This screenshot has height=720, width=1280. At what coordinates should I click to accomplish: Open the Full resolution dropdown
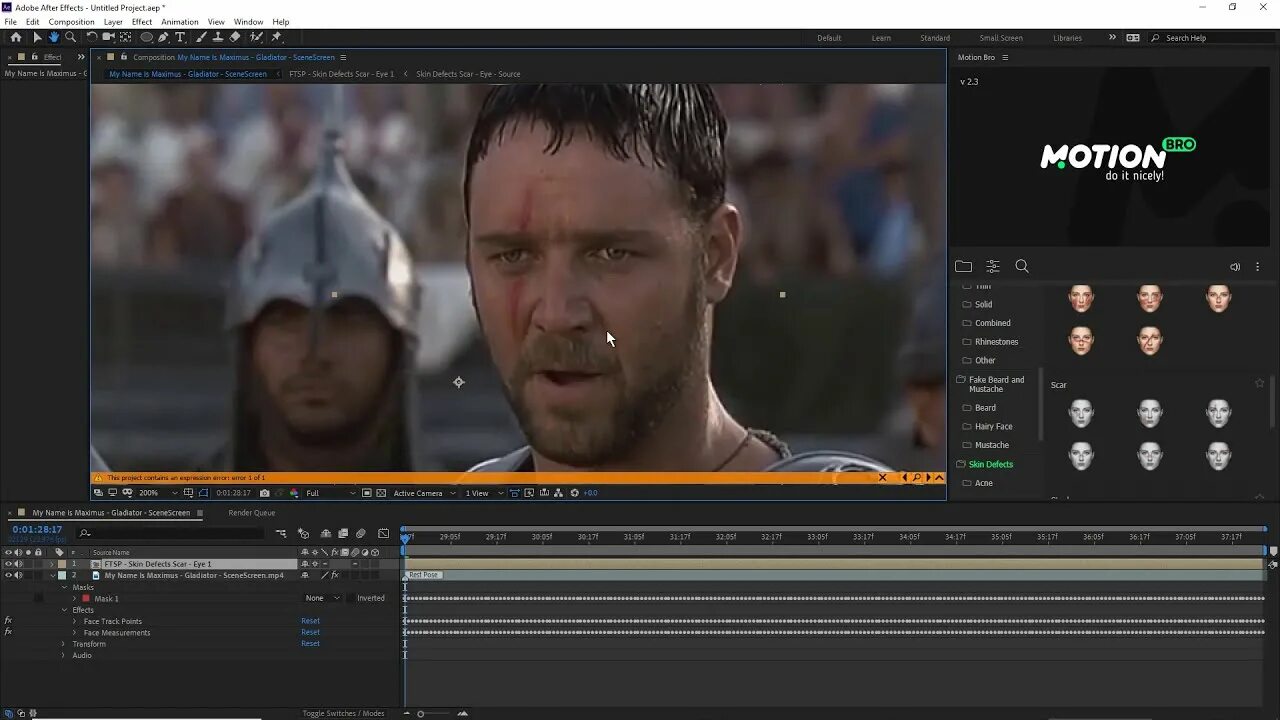coord(330,493)
